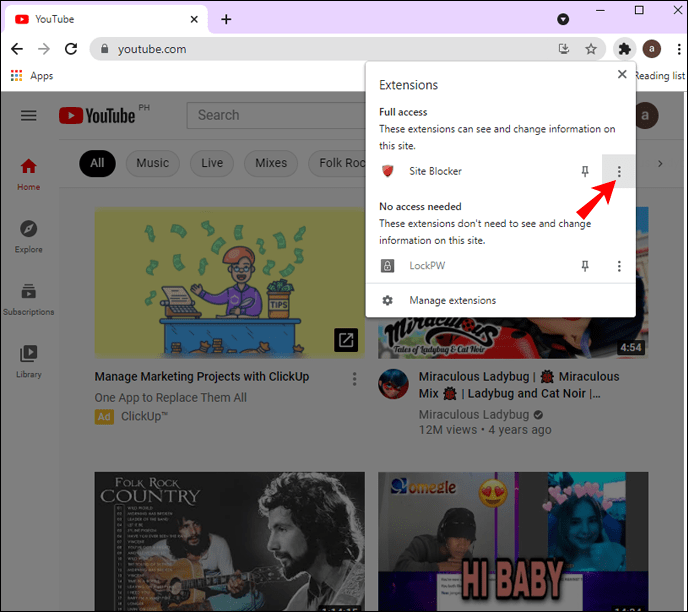
Task: Click the Manage extensions gear icon
Action: 387,301
